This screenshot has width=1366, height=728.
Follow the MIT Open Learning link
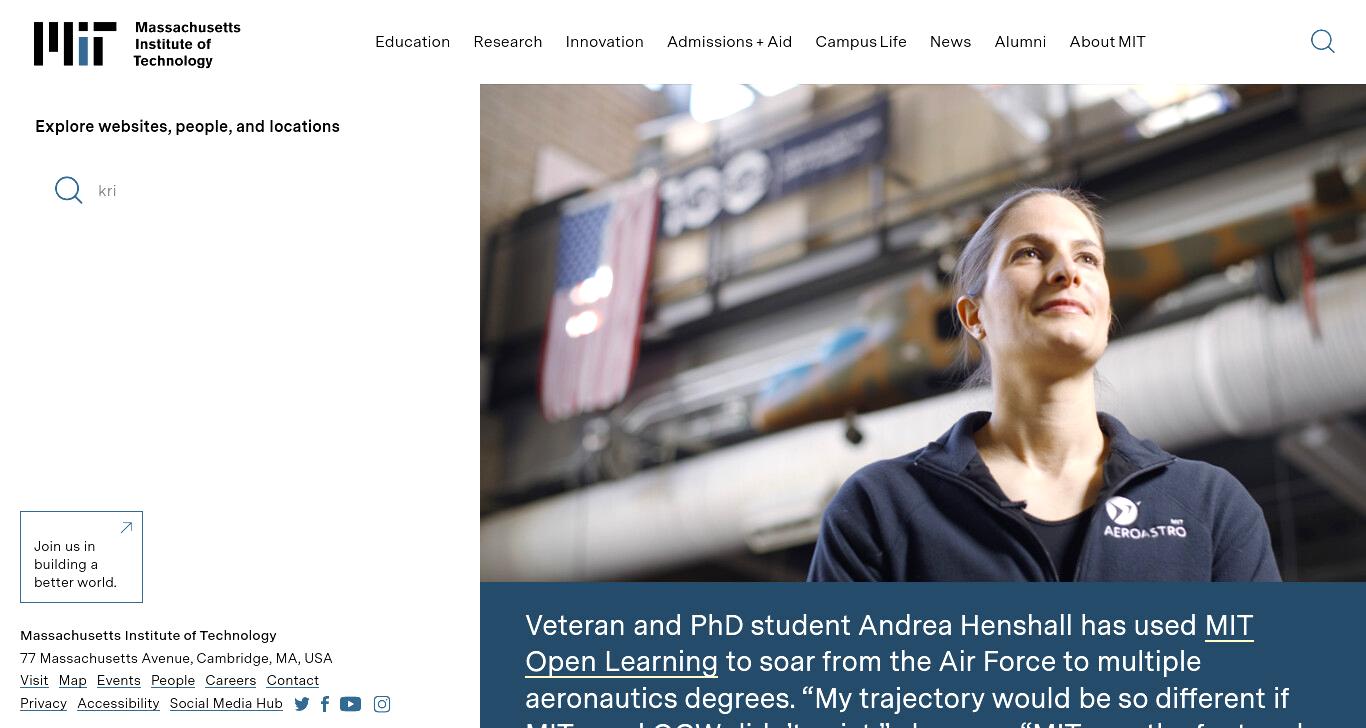coord(889,643)
